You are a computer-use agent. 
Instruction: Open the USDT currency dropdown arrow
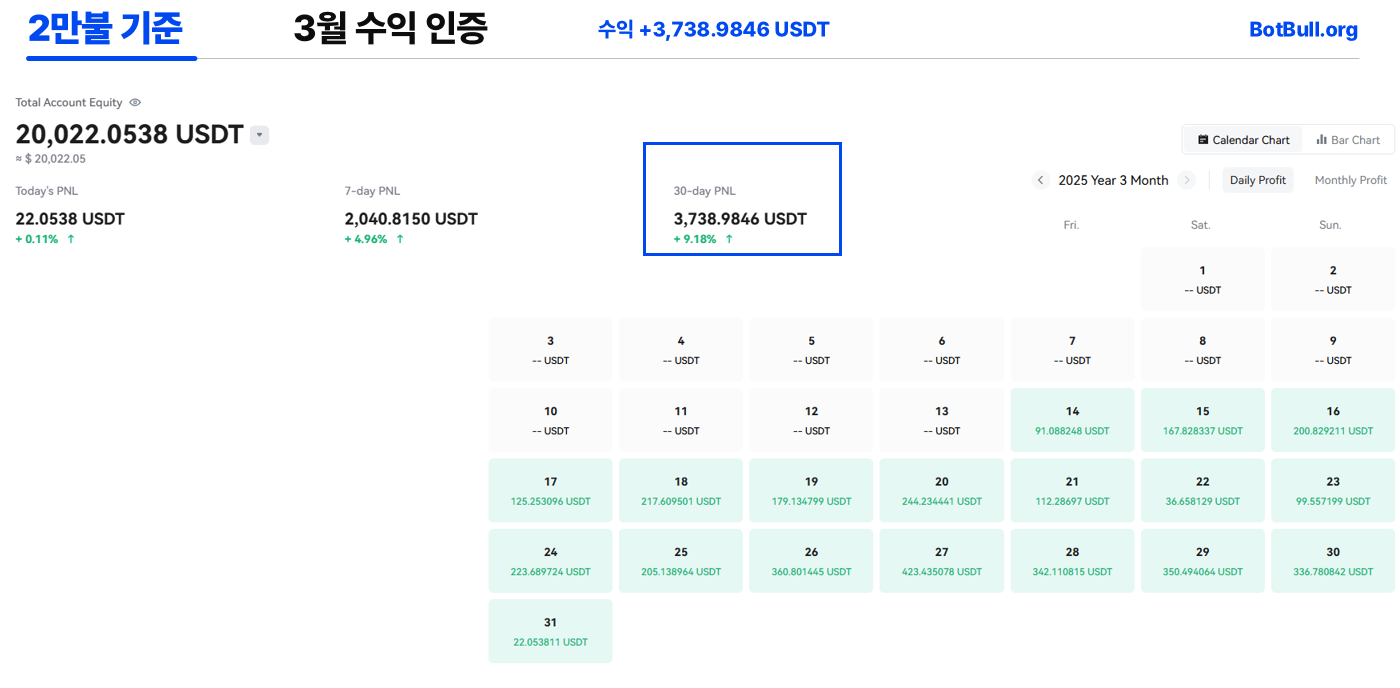[259, 135]
